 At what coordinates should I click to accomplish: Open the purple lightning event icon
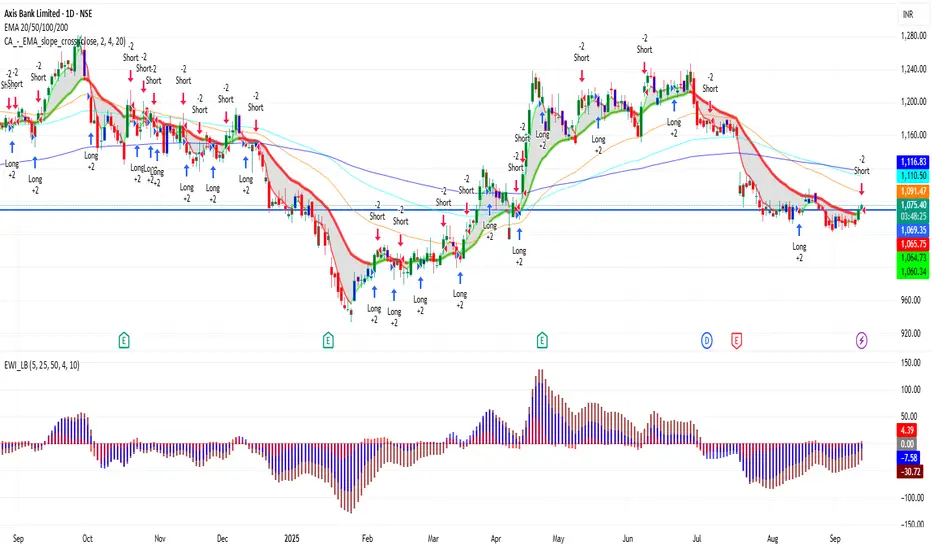tap(861, 341)
